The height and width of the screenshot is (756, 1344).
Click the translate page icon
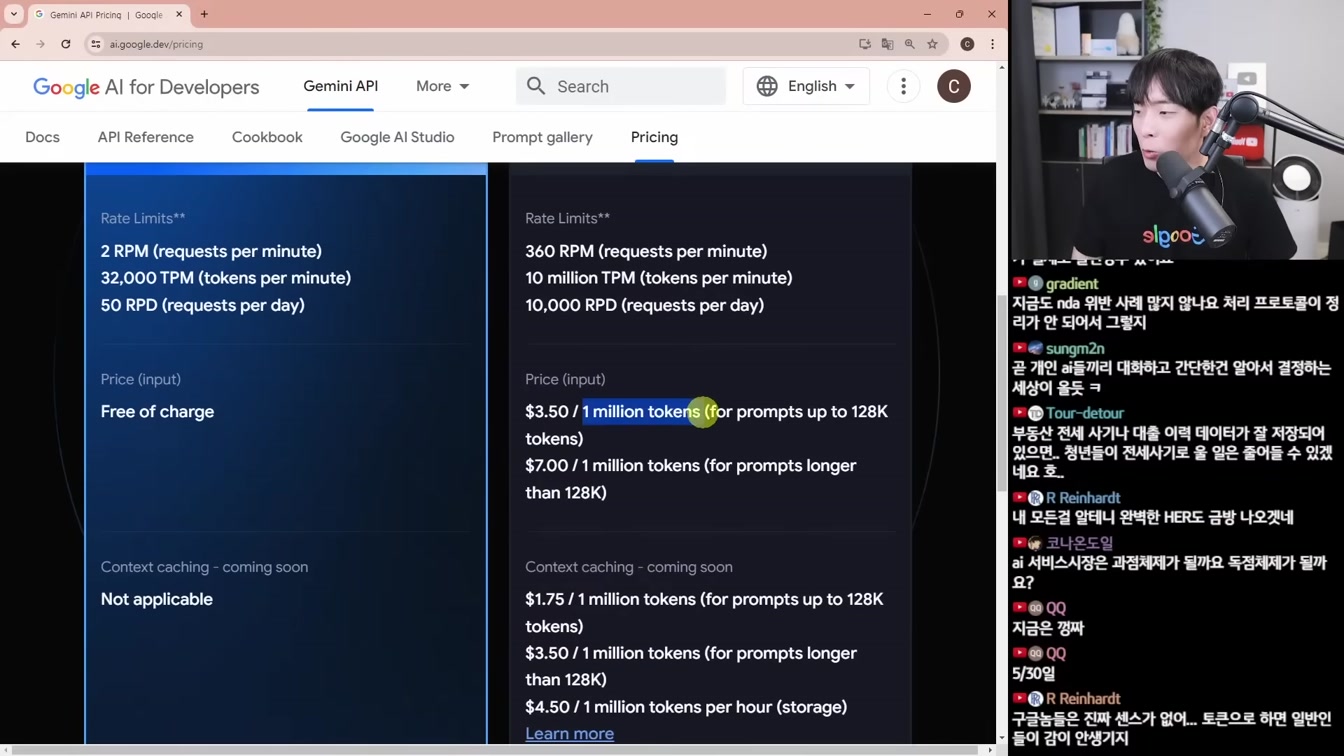tap(887, 44)
